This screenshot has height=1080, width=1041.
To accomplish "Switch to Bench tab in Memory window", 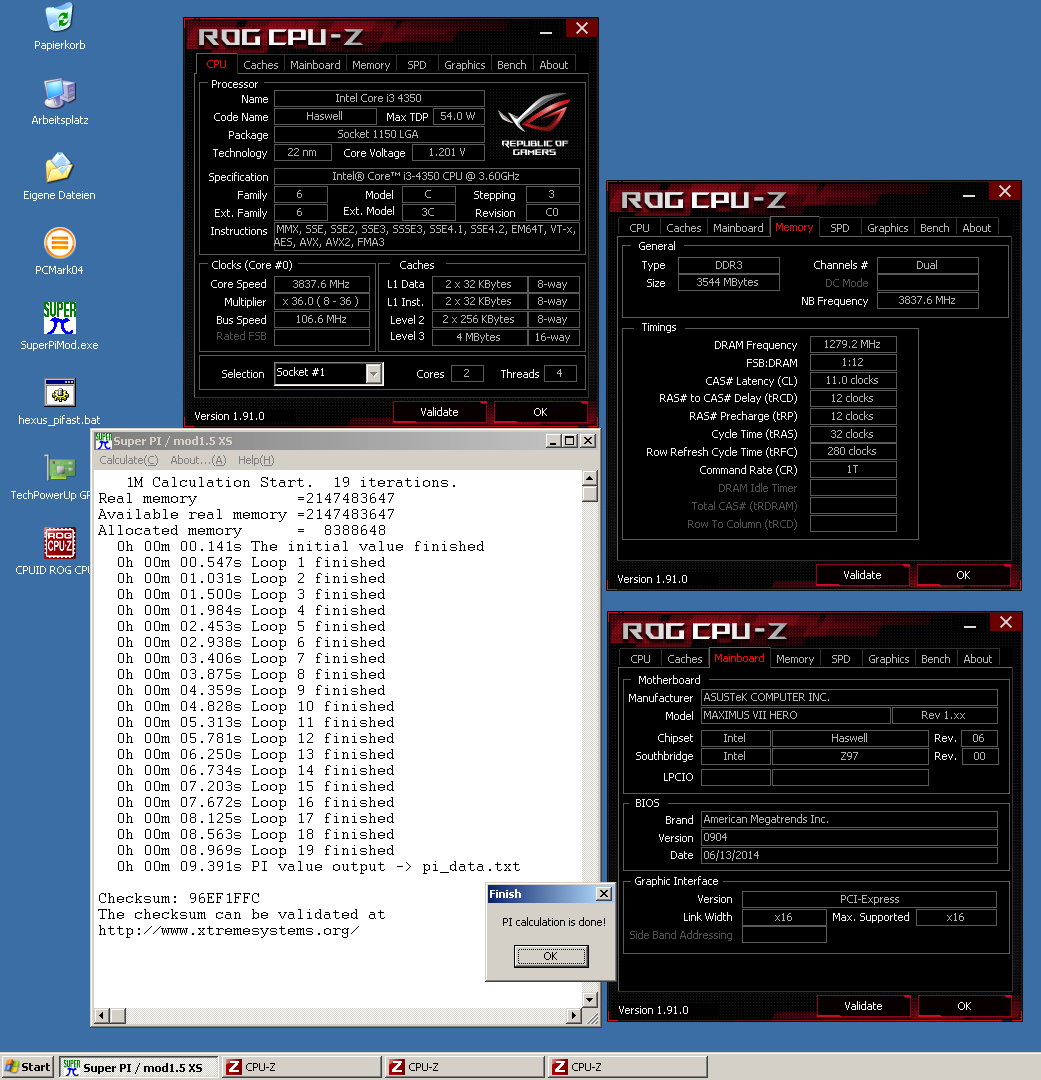I will (934, 228).
